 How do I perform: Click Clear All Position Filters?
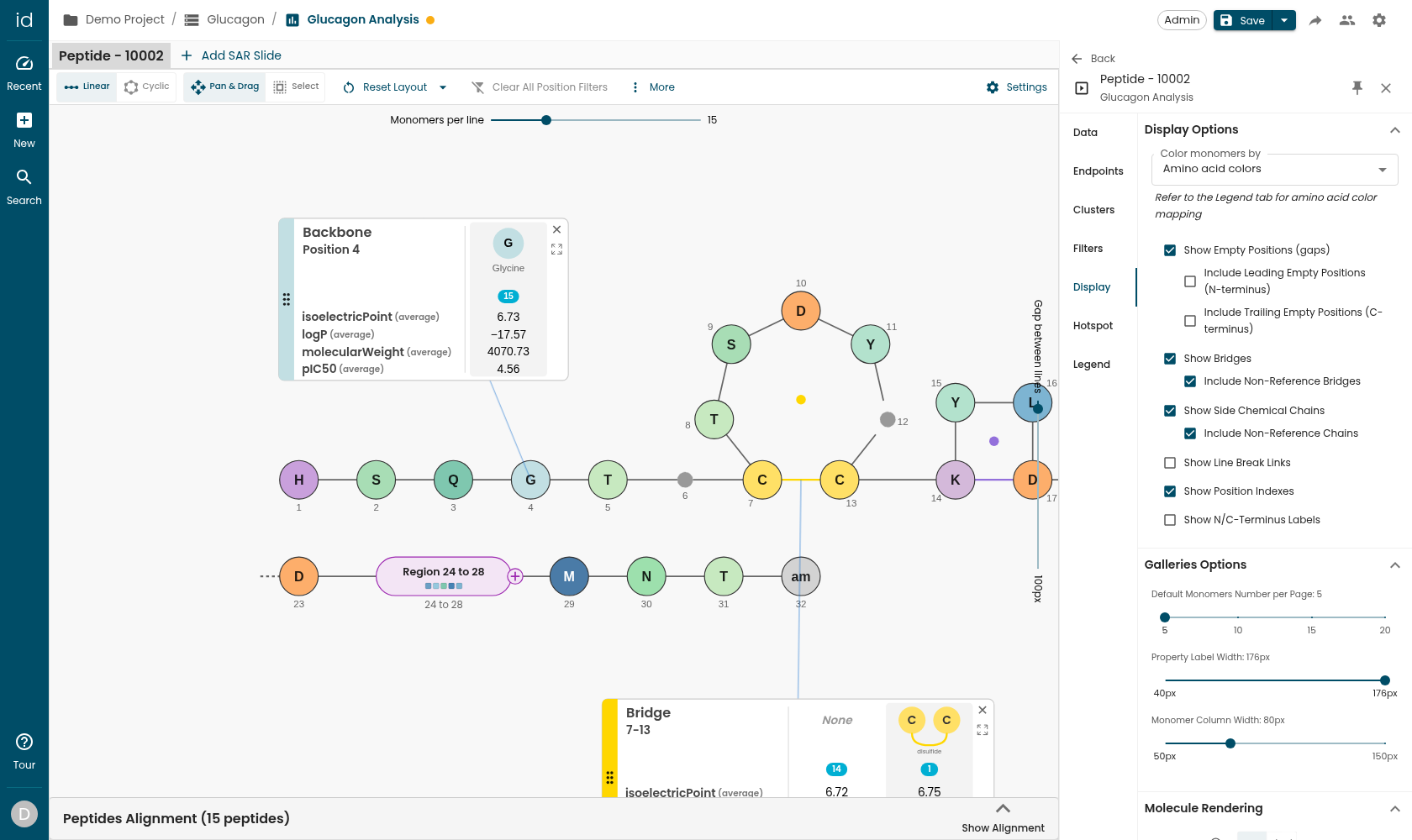[539, 87]
